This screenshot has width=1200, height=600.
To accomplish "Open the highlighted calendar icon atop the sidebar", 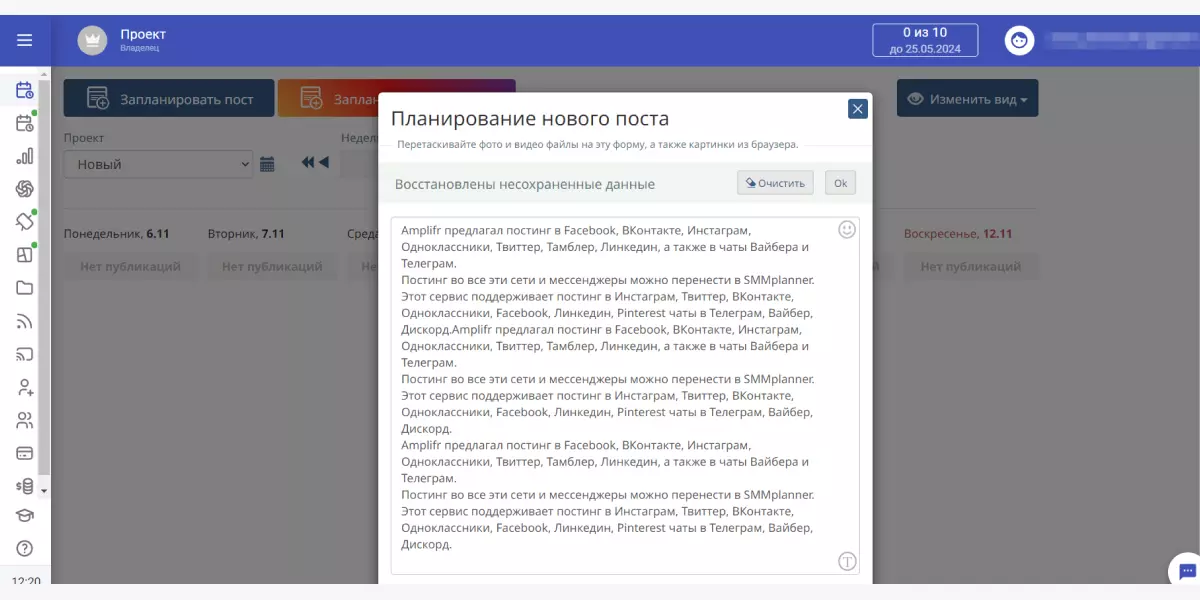I will pos(24,91).
